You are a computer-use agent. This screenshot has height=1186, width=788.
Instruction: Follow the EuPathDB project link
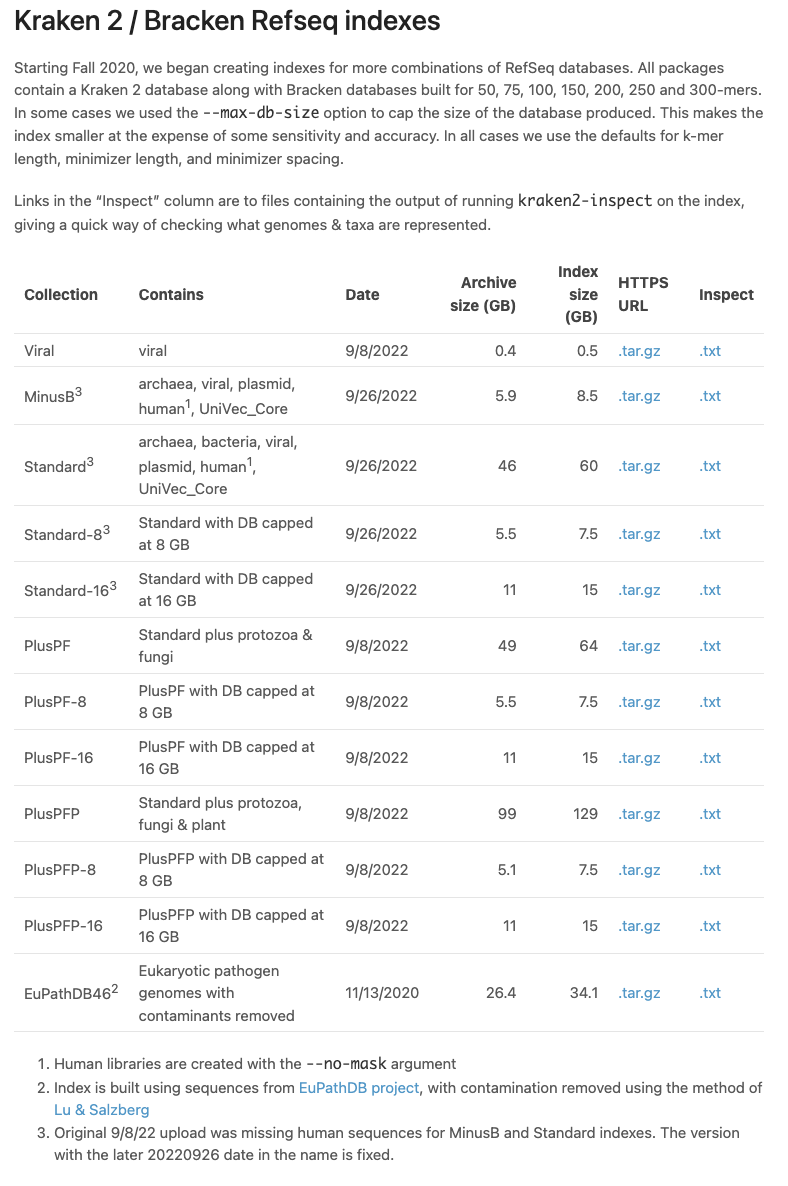[359, 1088]
